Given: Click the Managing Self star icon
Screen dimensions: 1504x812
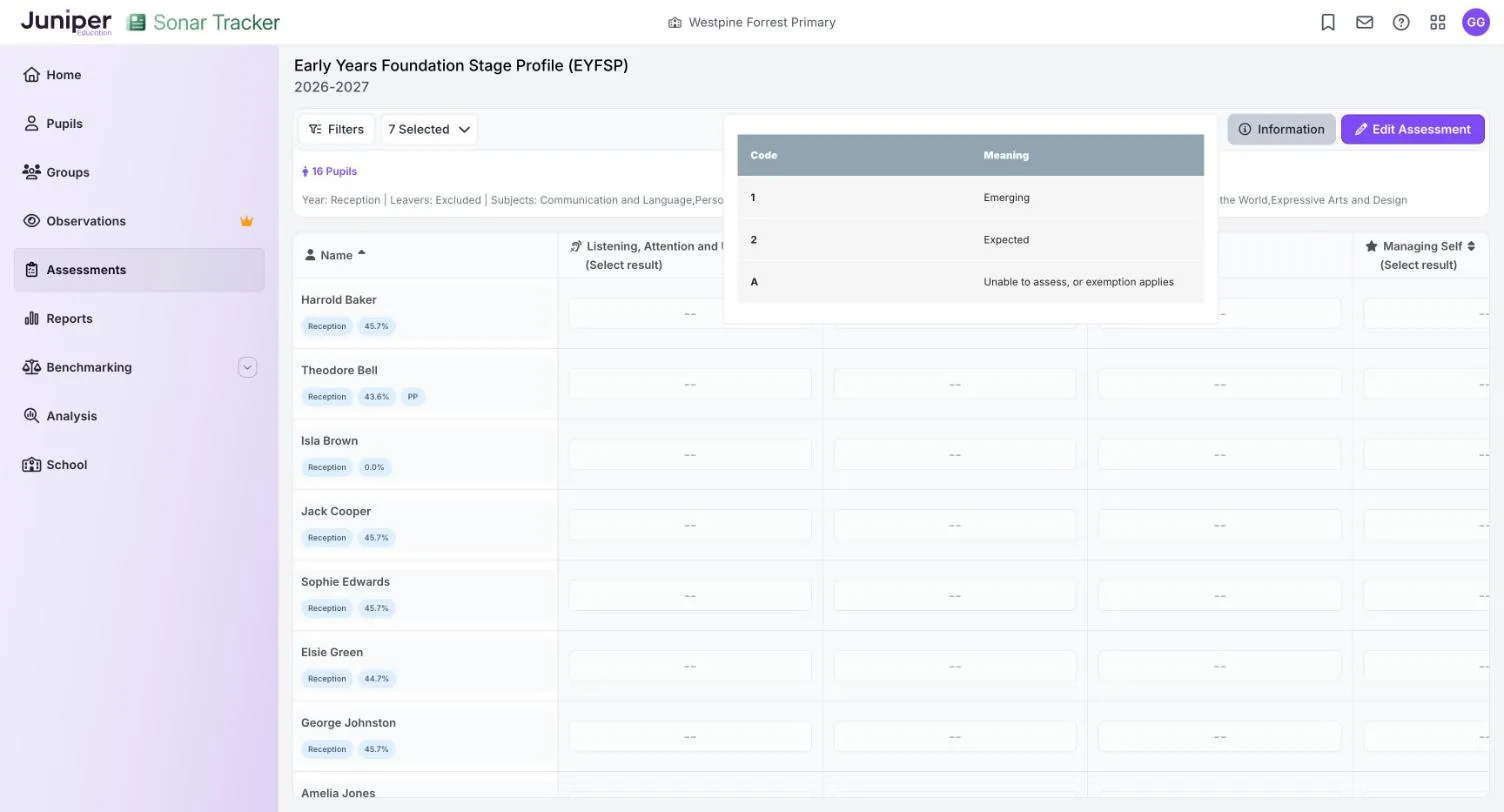Looking at the screenshot, I should pos(1371,246).
